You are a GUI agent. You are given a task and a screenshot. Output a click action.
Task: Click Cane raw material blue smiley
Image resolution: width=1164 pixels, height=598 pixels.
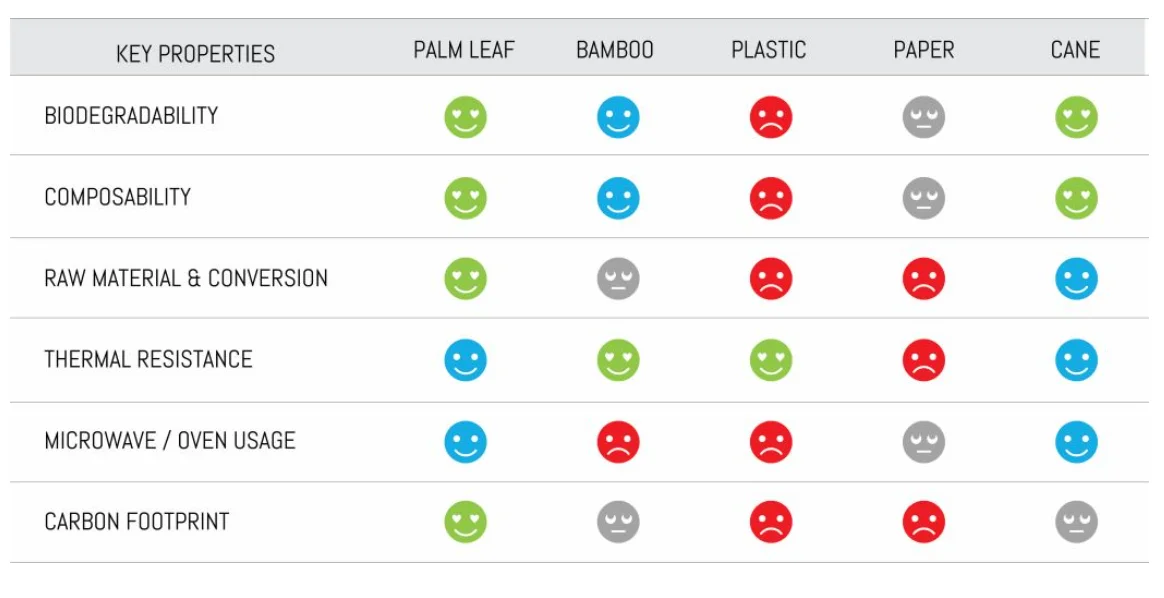click(x=1076, y=279)
